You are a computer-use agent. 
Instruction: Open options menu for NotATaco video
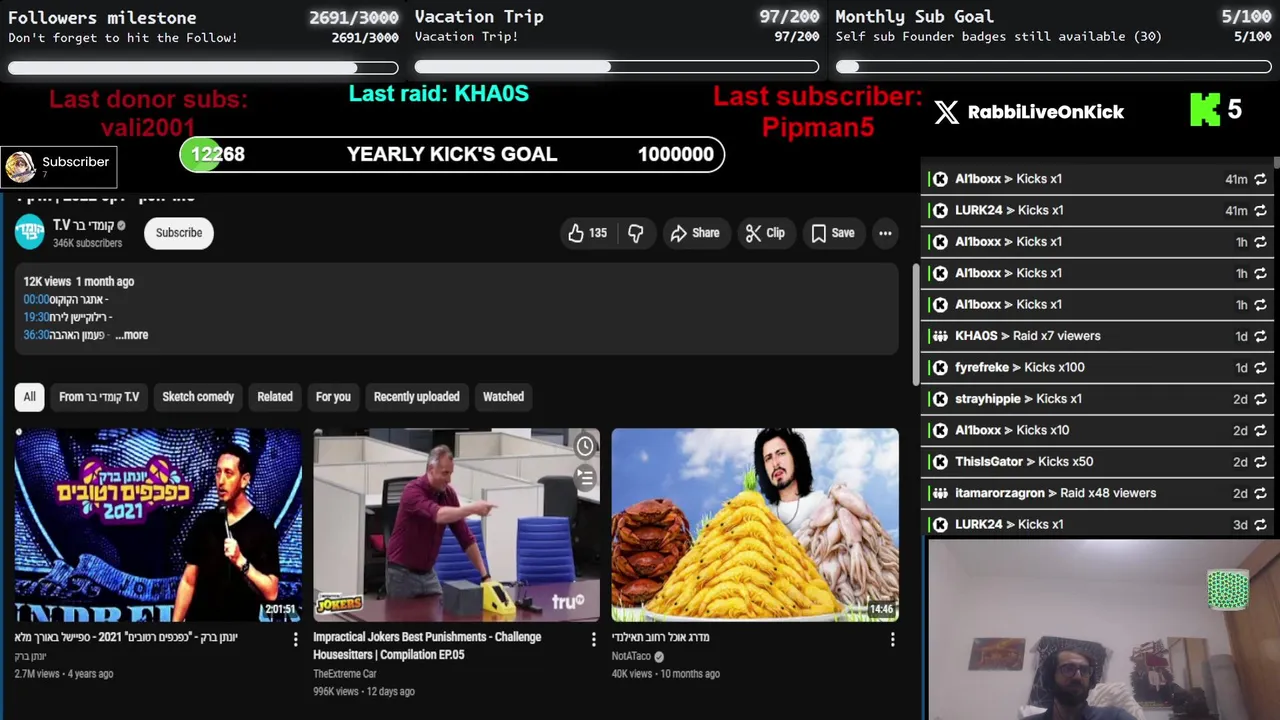click(892, 639)
